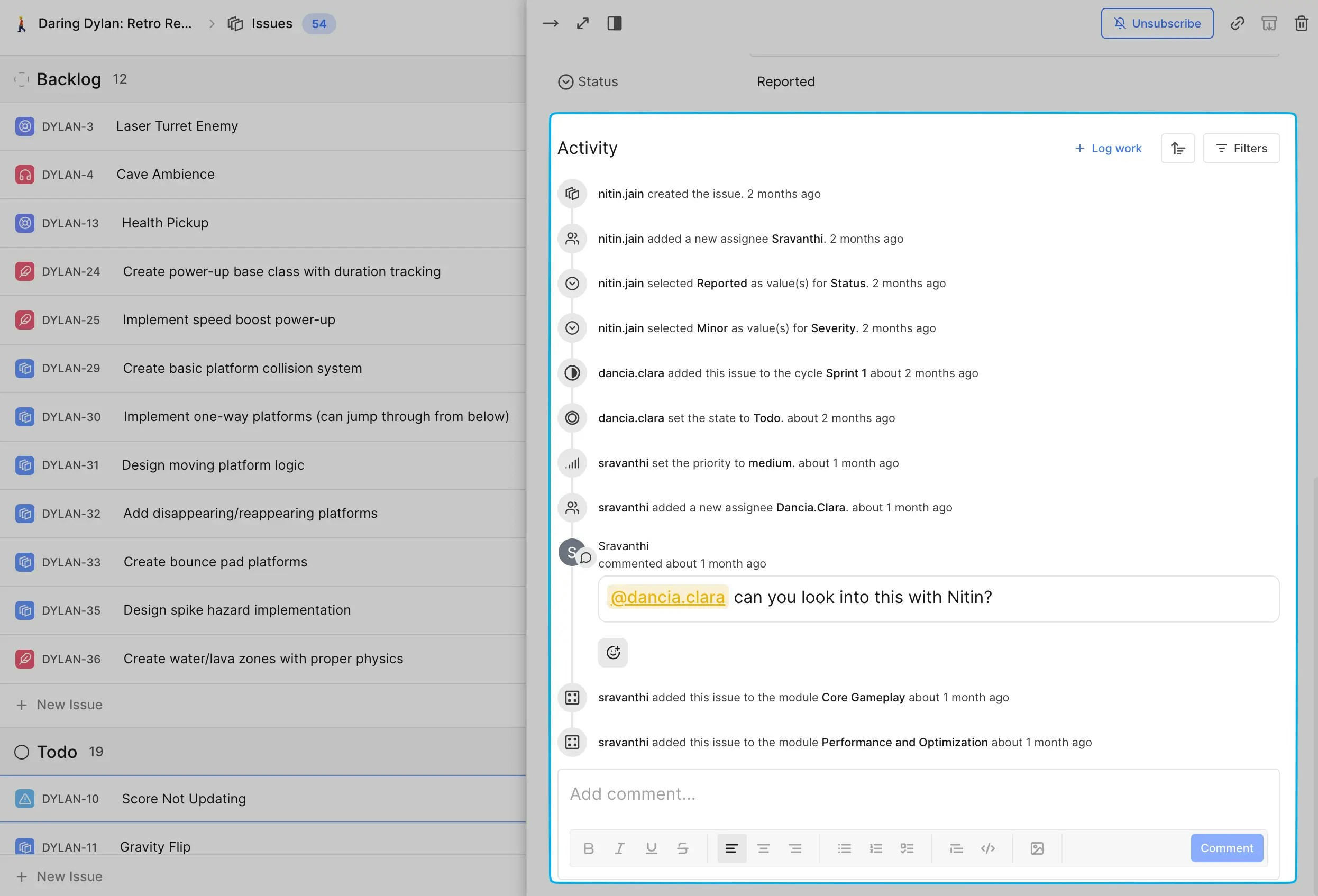
Task: Archive the issue using the archive icon
Action: click(x=1270, y=23)
